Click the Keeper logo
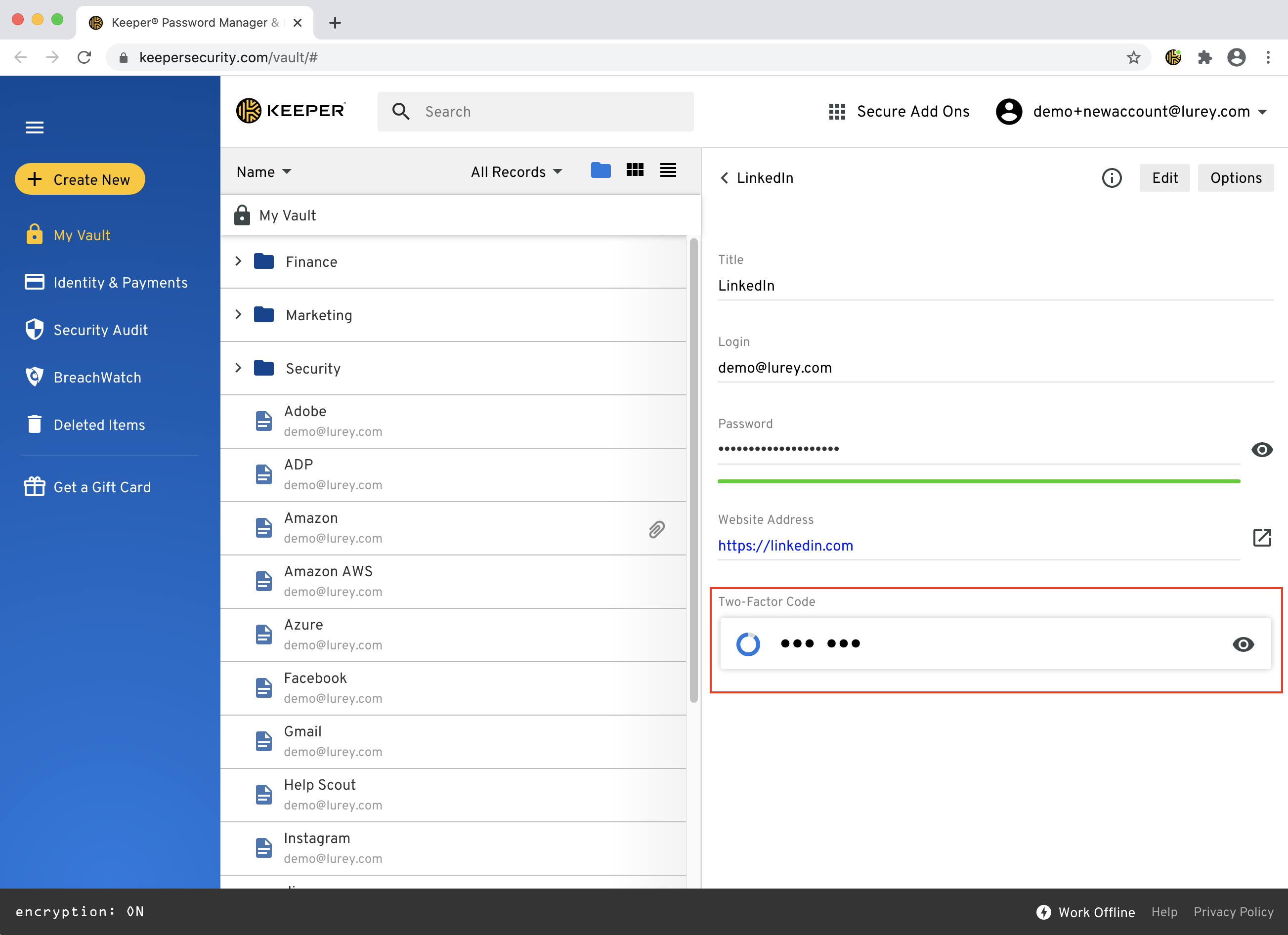 click(291, 111)
